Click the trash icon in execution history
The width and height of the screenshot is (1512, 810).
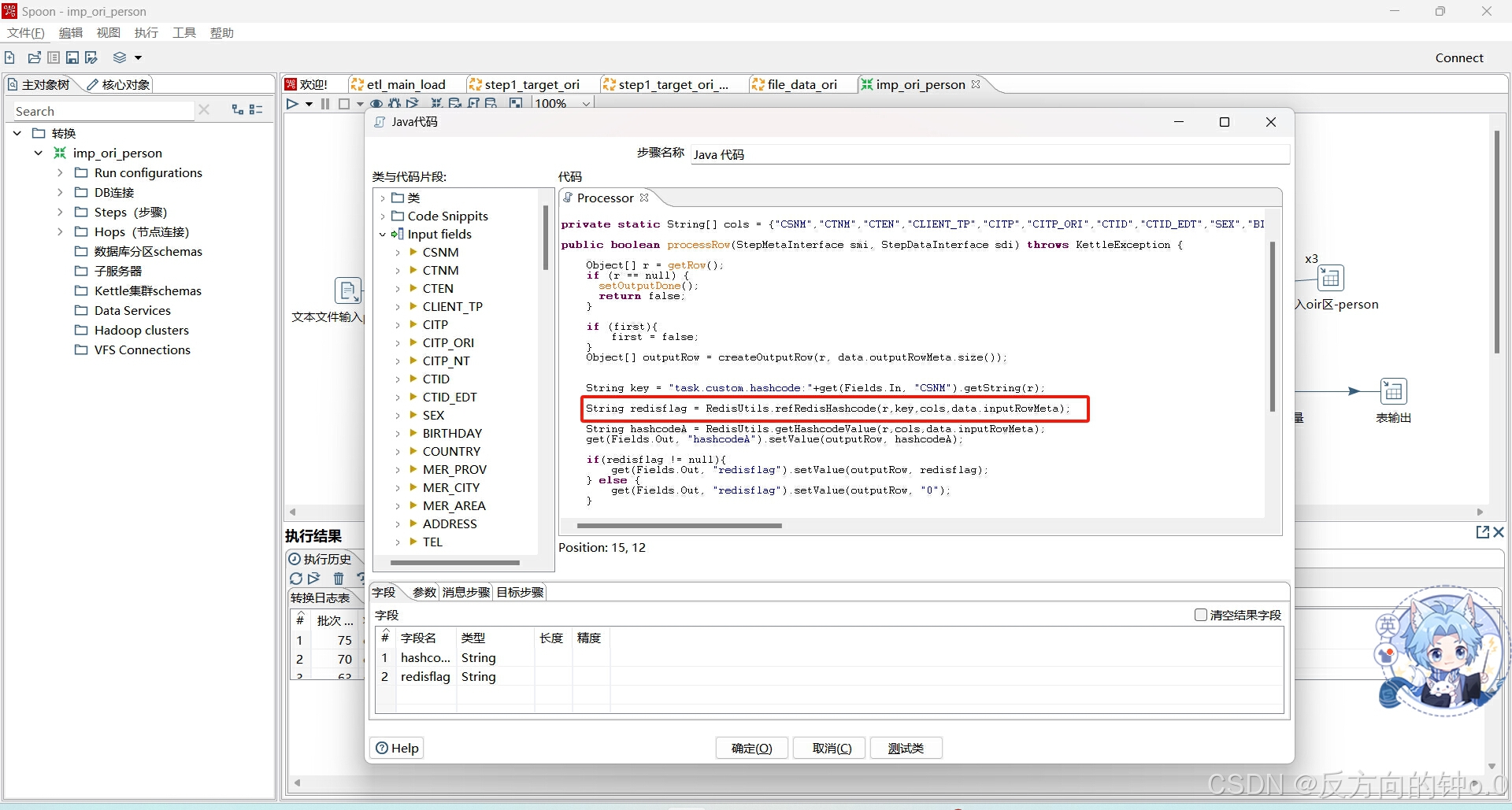point(339,578)
